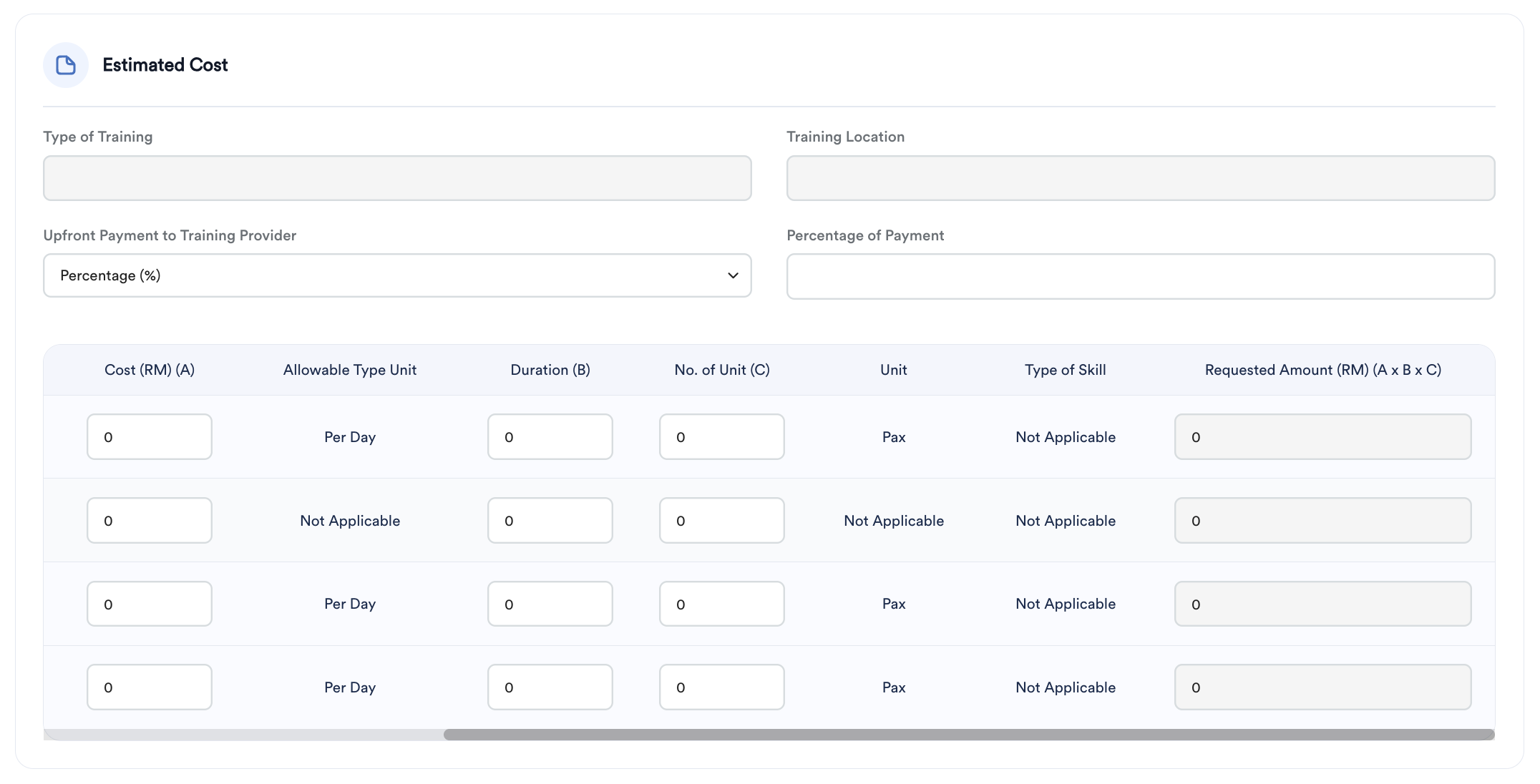Click first row Cost (RM) (A) input
This screenshot has width=1540, height=784.
149,437
